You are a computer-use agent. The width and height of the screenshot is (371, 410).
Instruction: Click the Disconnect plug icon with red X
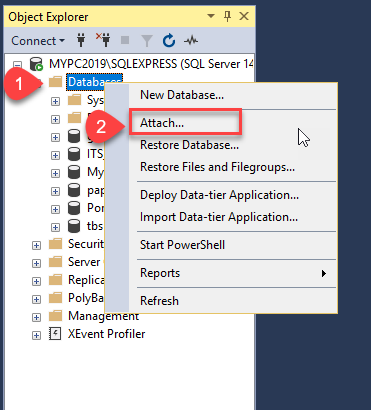tap(103, 40)
